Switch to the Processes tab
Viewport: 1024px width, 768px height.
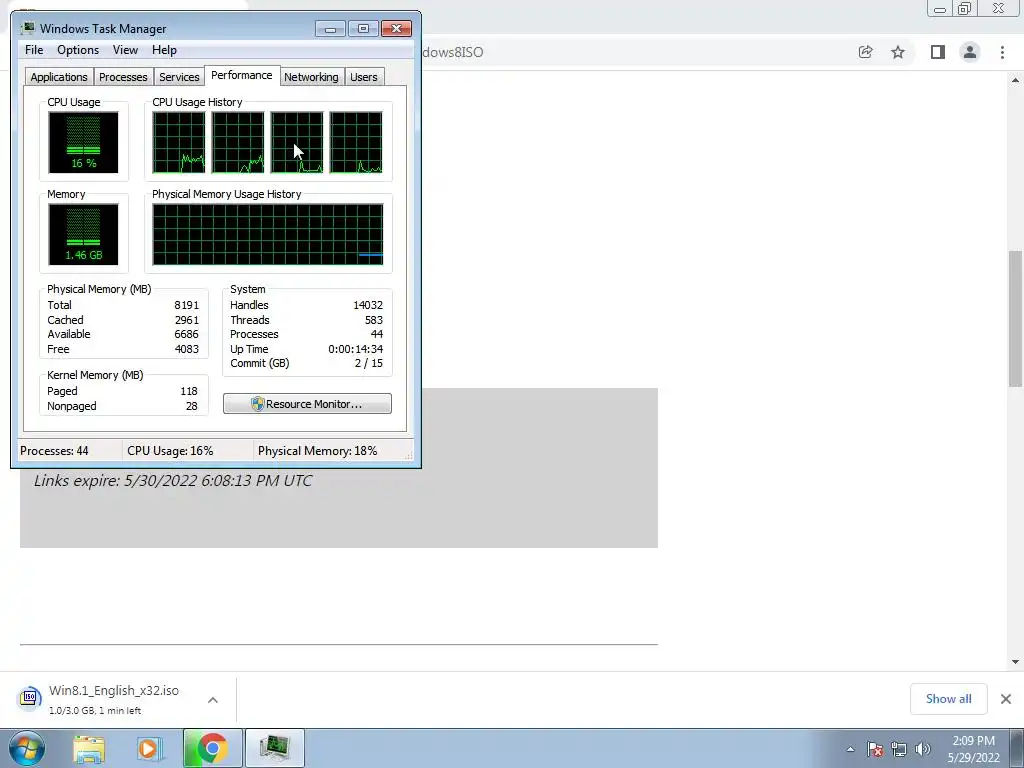[123, 77]
